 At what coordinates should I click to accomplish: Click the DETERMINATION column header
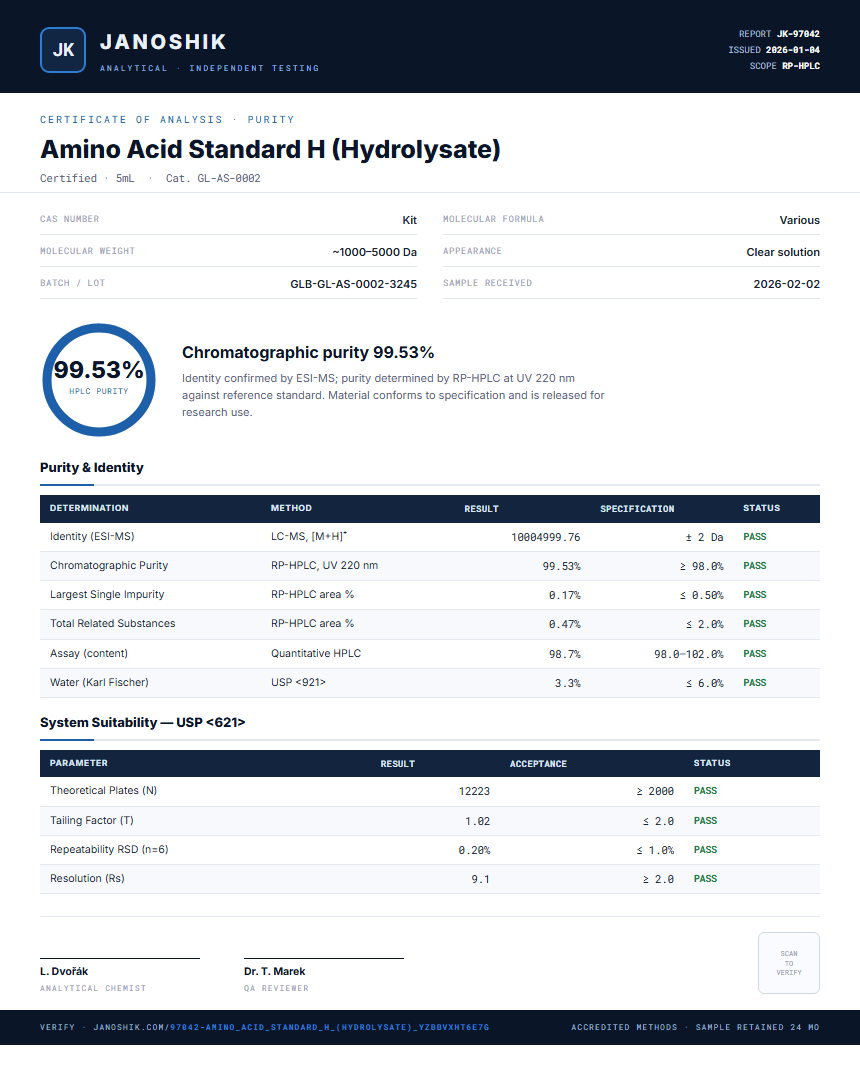(x=89, y=508)
